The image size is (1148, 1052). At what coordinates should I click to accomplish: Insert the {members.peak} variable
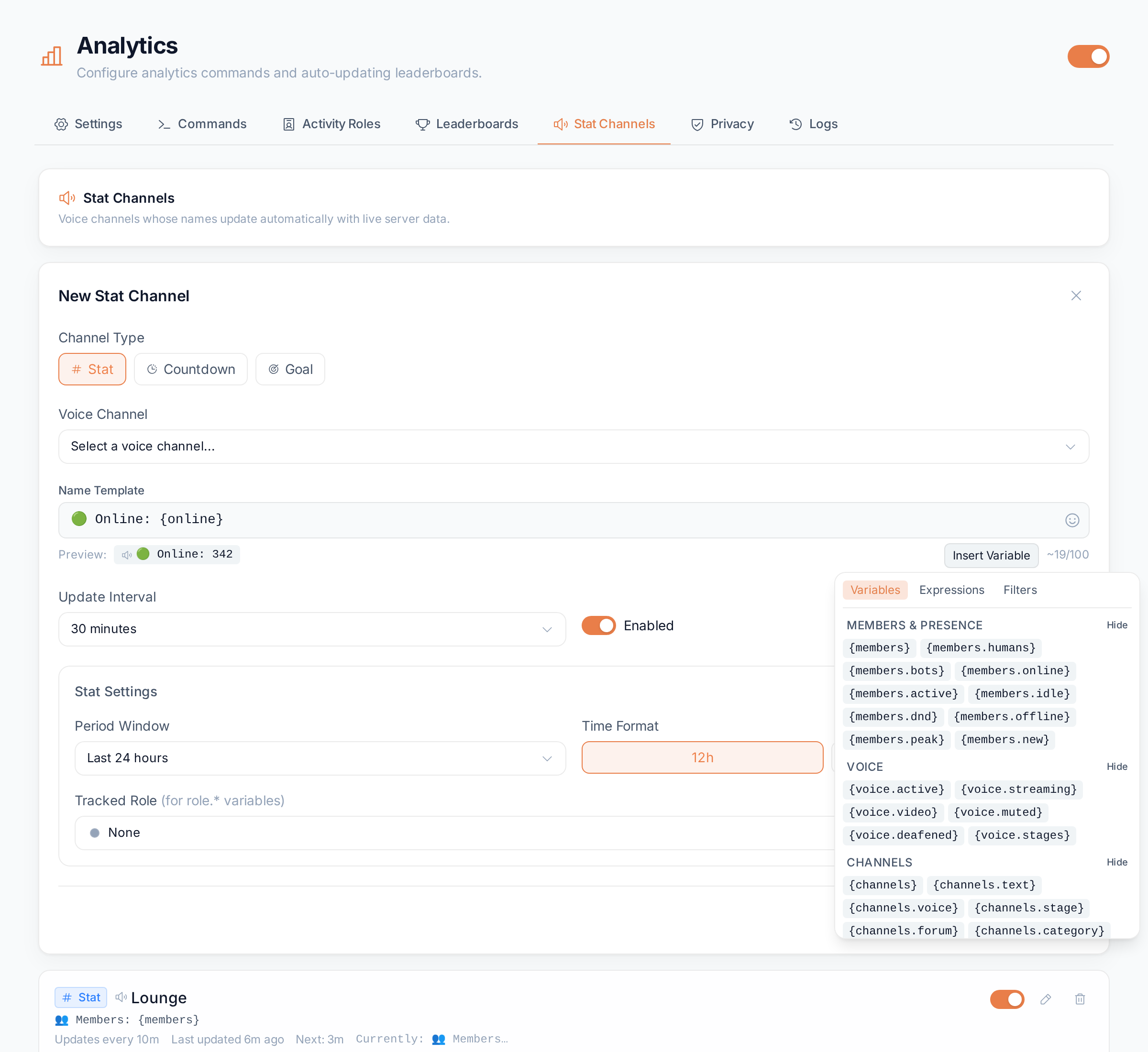pyautogui.click(x=897, y=740)
